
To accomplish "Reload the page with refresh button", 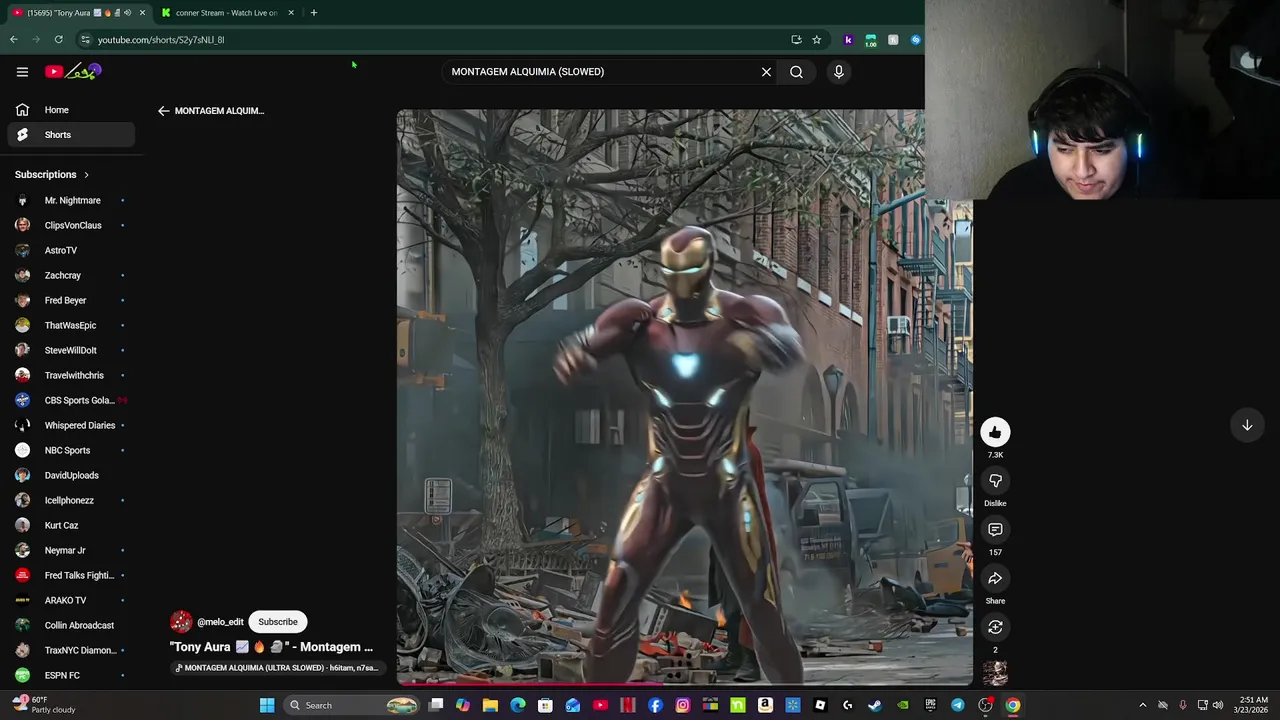I will [x=58, y=40].
